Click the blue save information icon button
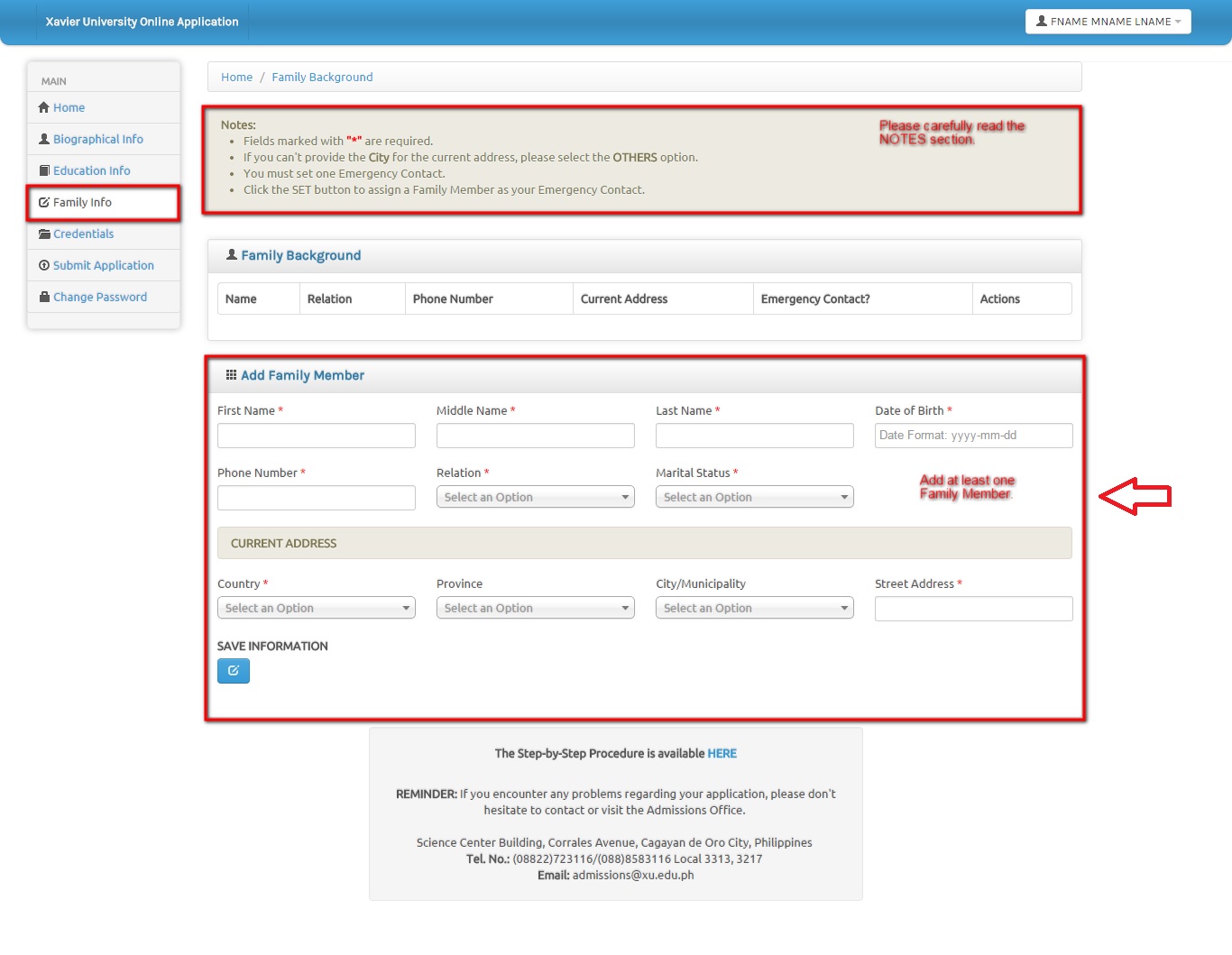 tap(233, 671)
